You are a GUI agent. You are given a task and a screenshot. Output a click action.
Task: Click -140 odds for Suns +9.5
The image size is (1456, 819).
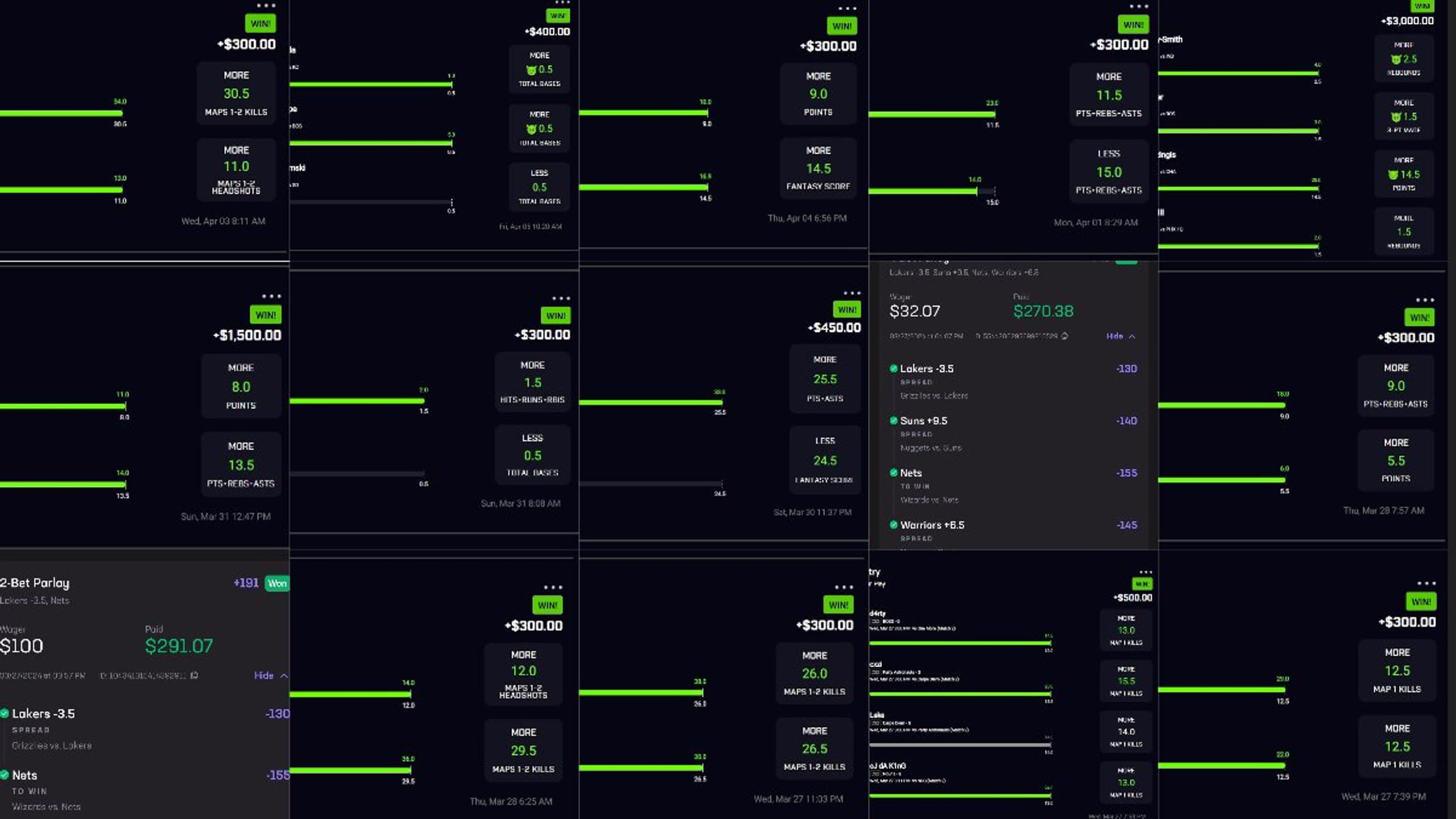pos(1126,421)
